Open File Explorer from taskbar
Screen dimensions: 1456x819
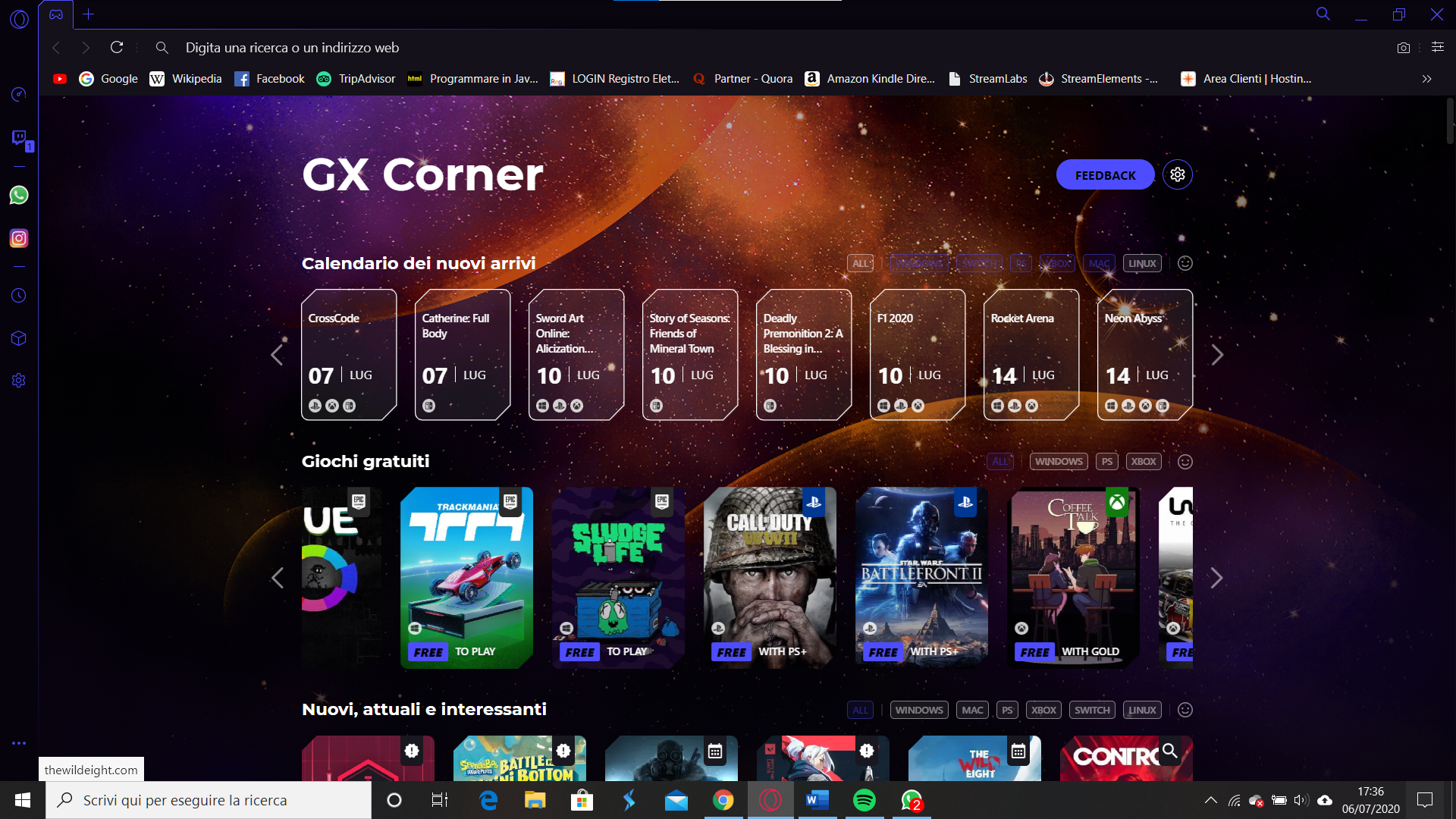click(x=535, y=800)
